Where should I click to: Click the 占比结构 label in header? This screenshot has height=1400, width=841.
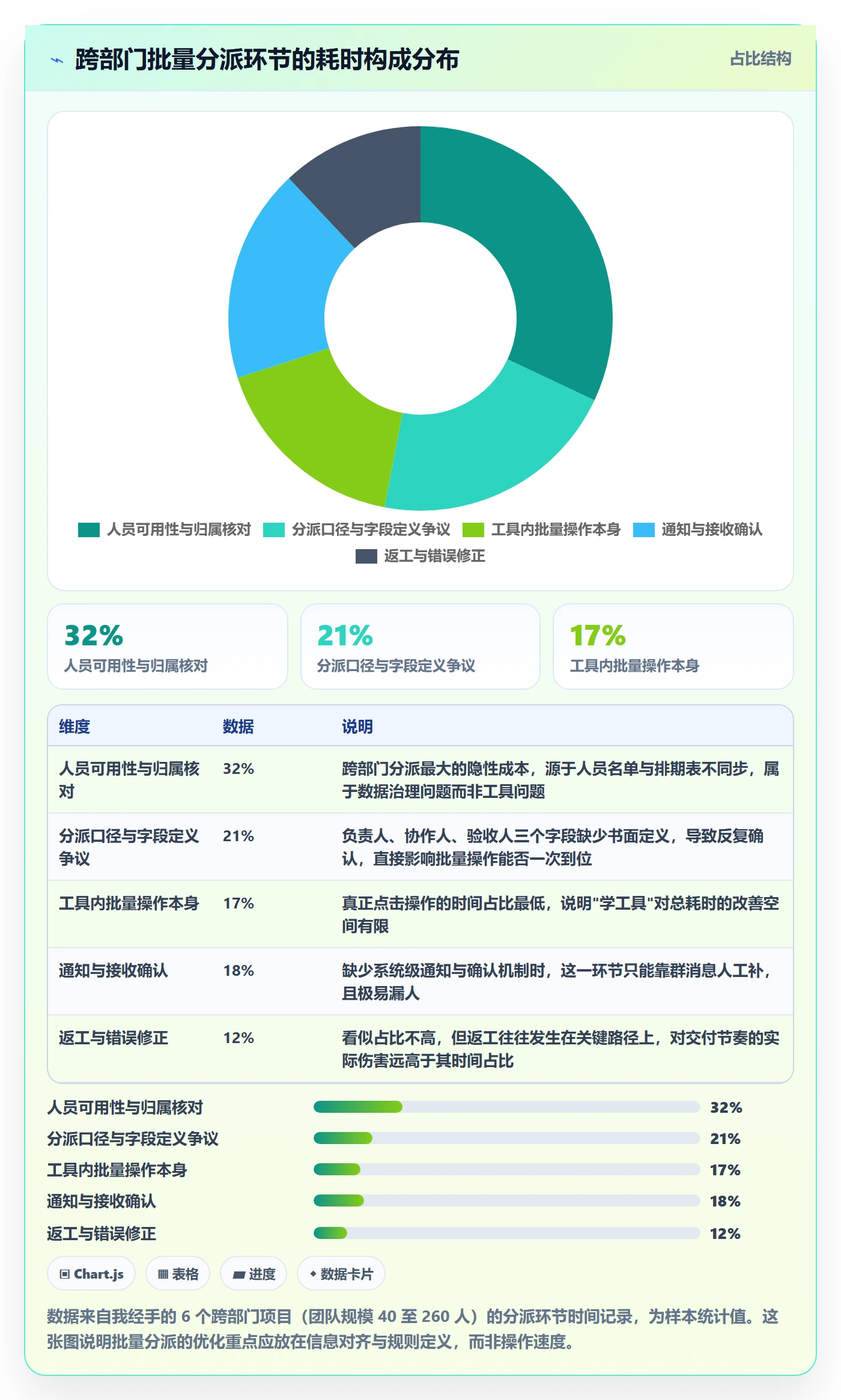[x=761, y=59]
